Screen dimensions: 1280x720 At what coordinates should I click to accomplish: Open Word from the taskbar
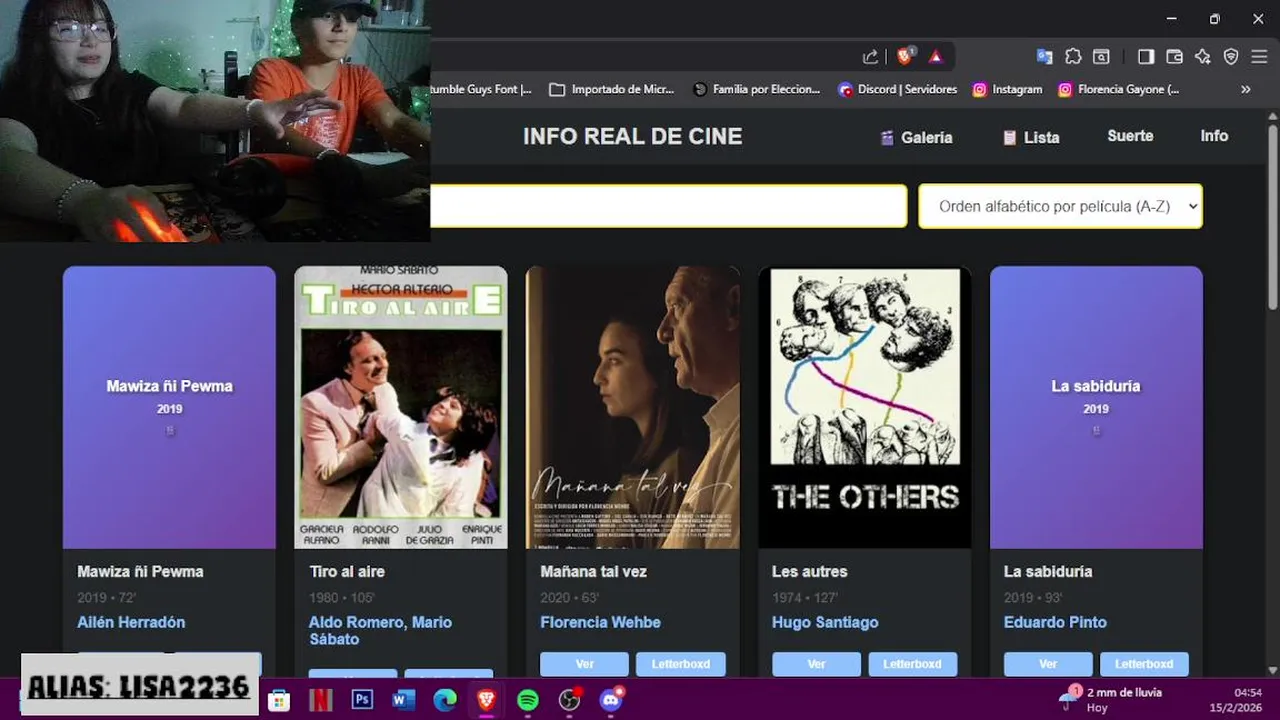(x=403, y=700)
